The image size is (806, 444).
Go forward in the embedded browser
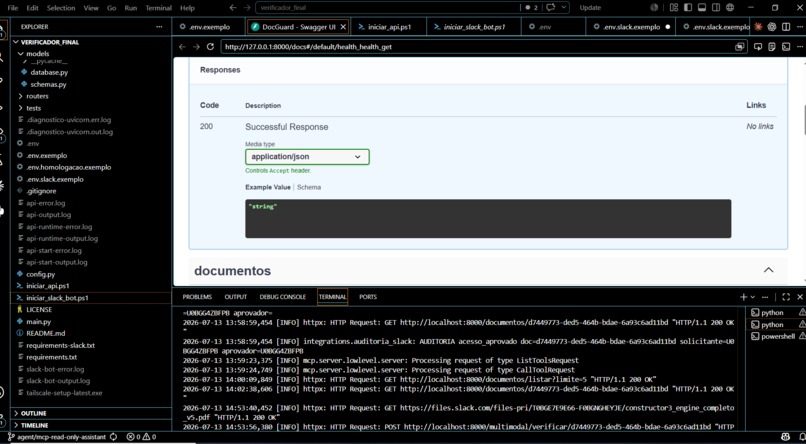click(x=196, y=47)
